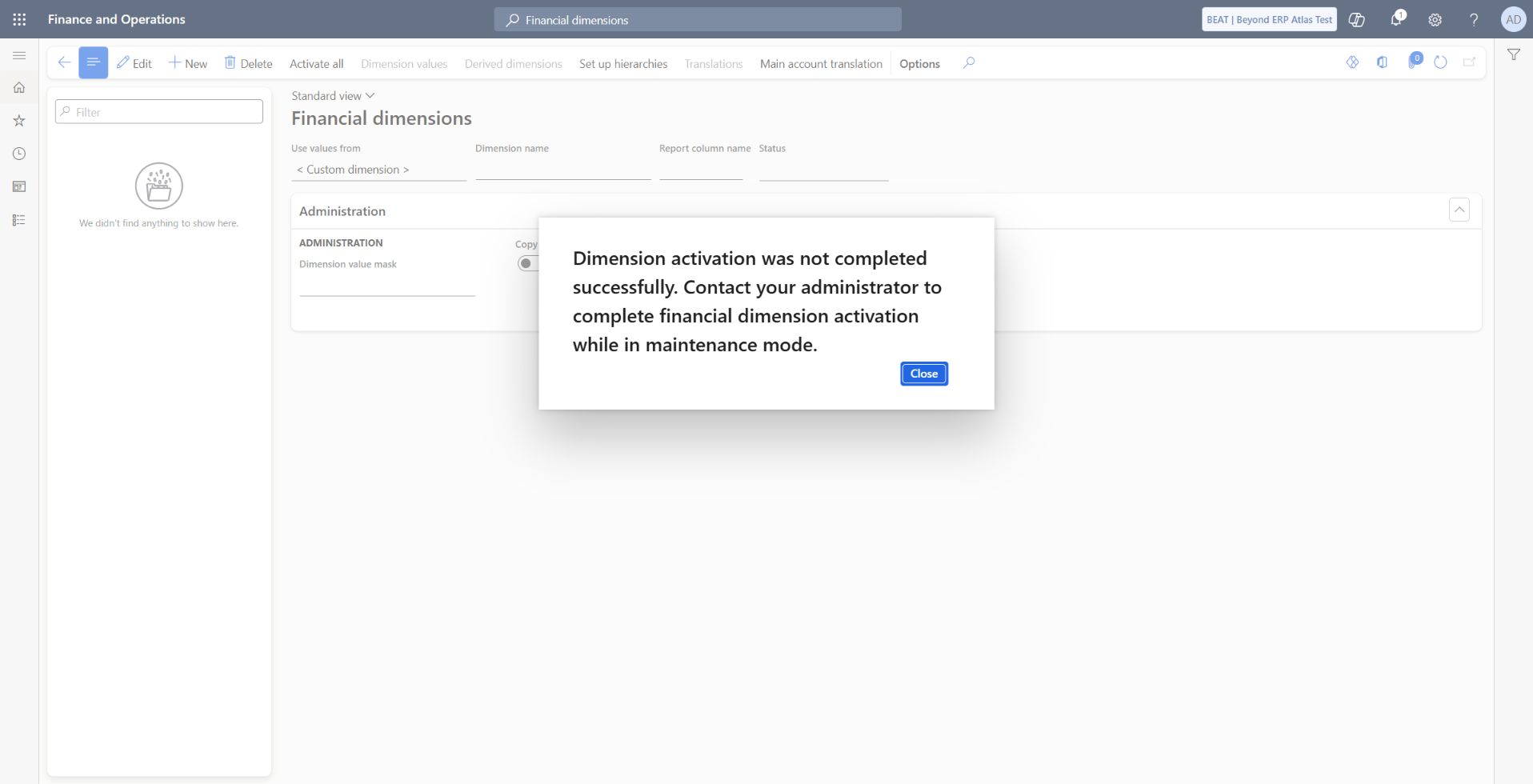Open the Help question mark
Viewport: 1533px width, 784px height.
pyautogui.click(x=1474, y=19)
